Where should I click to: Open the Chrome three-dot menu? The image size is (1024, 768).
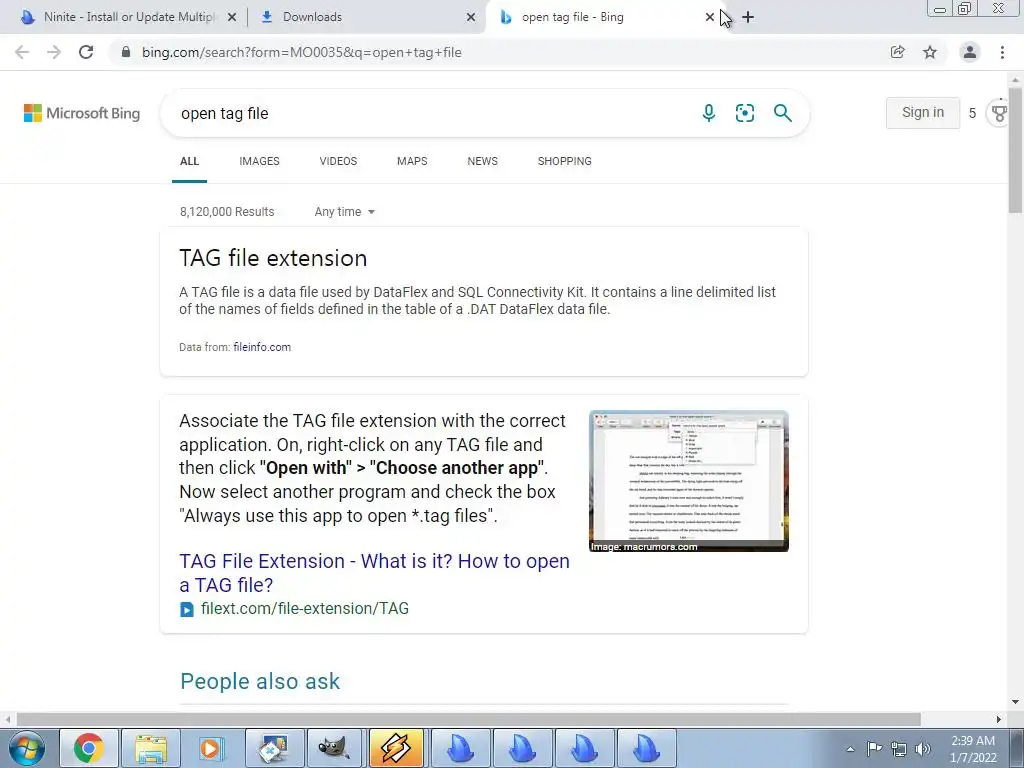pyautogui.click(x=1002, y=52)
